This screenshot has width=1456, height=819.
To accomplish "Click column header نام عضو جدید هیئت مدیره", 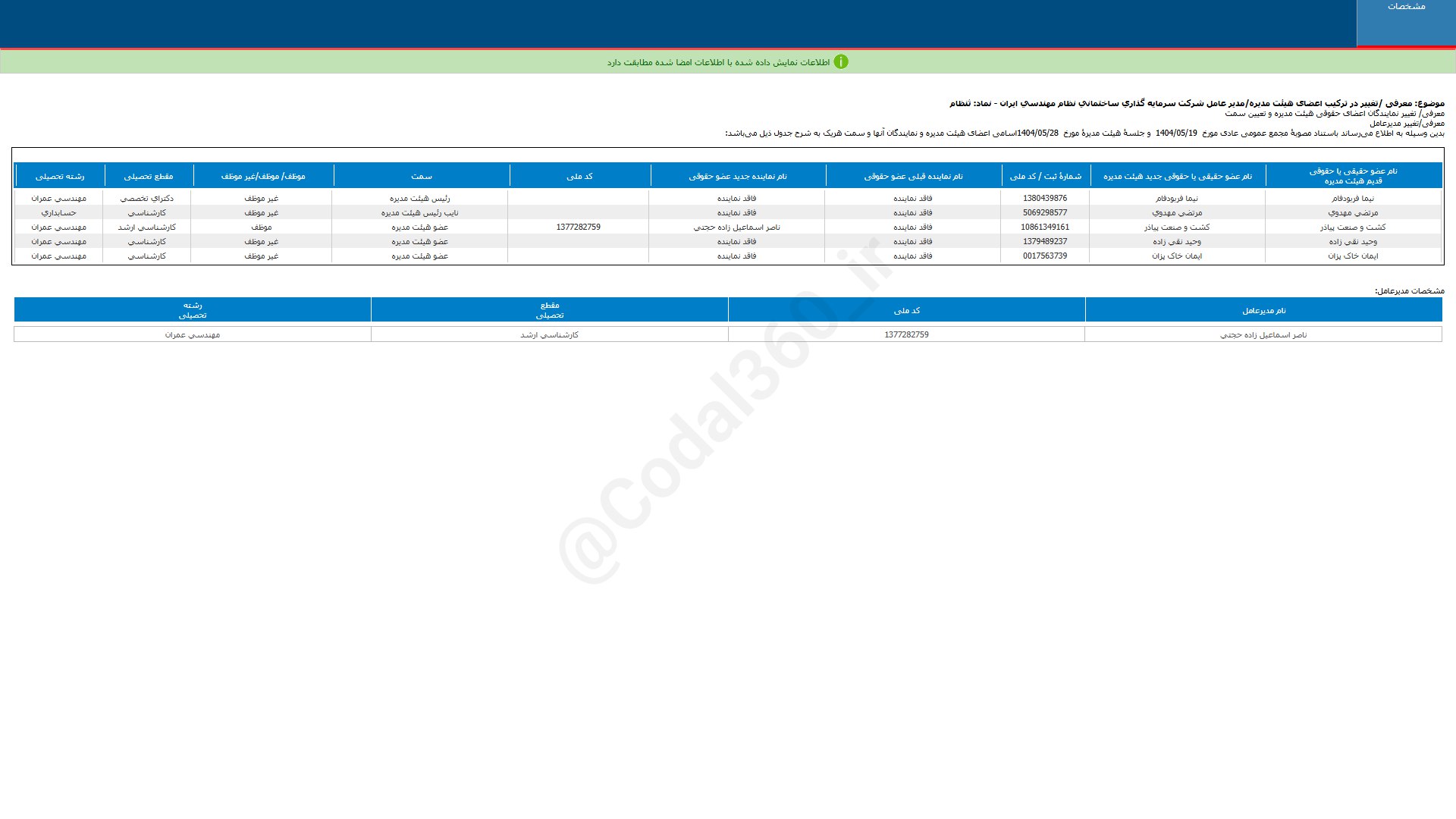I will tap(1178, 176).
